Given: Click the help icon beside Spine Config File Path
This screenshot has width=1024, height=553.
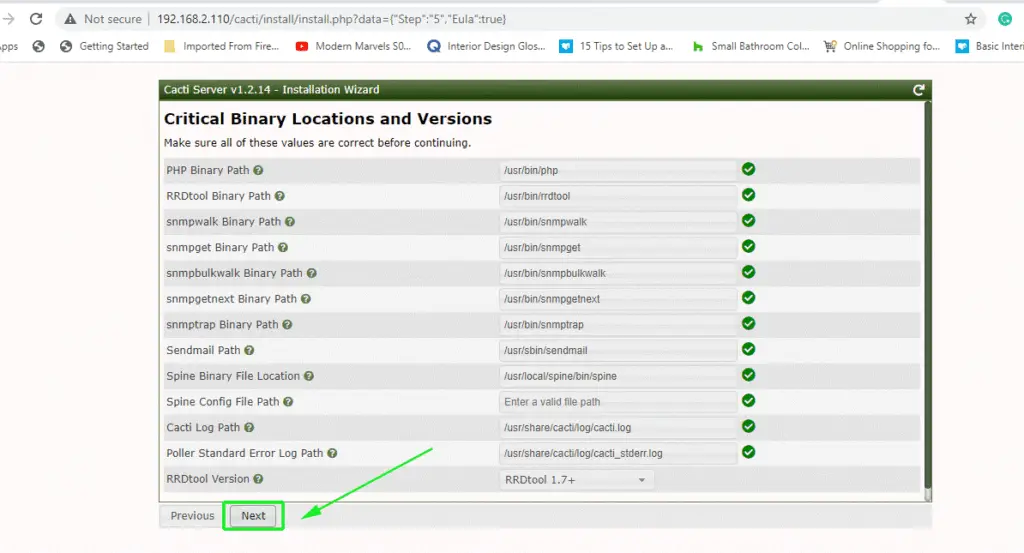Looking at the screenshot, I should [x=288, y=402].
